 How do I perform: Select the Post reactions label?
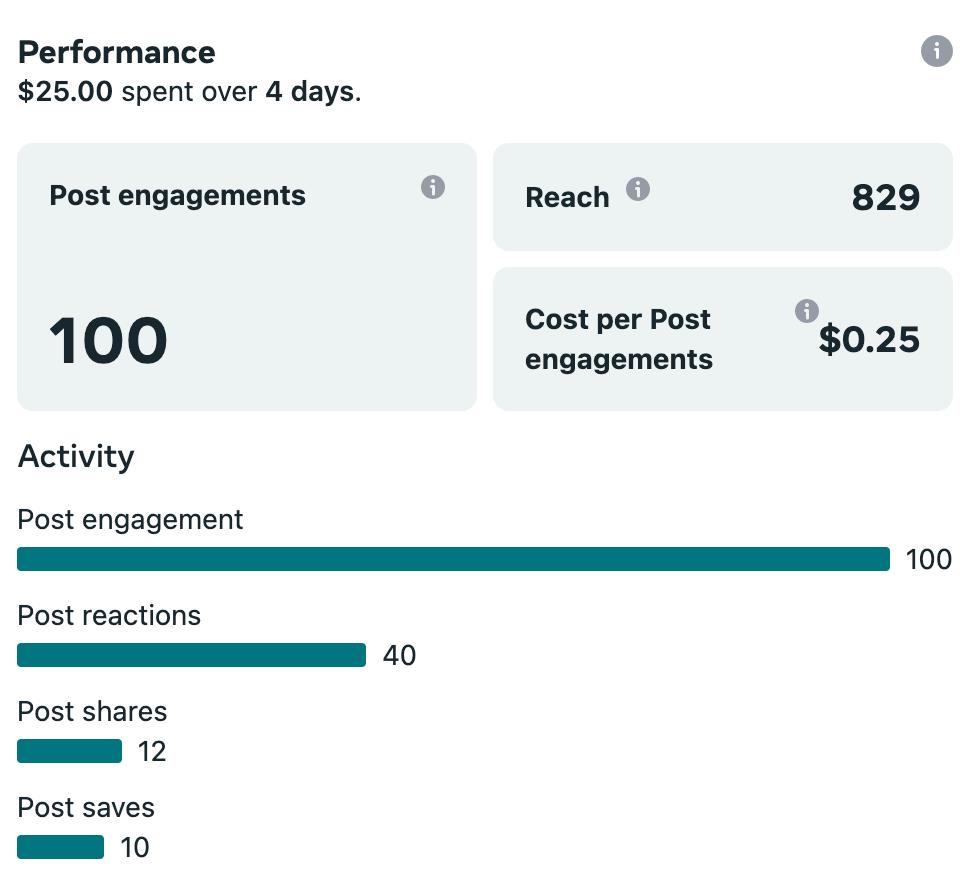click(x=109, y=615)
